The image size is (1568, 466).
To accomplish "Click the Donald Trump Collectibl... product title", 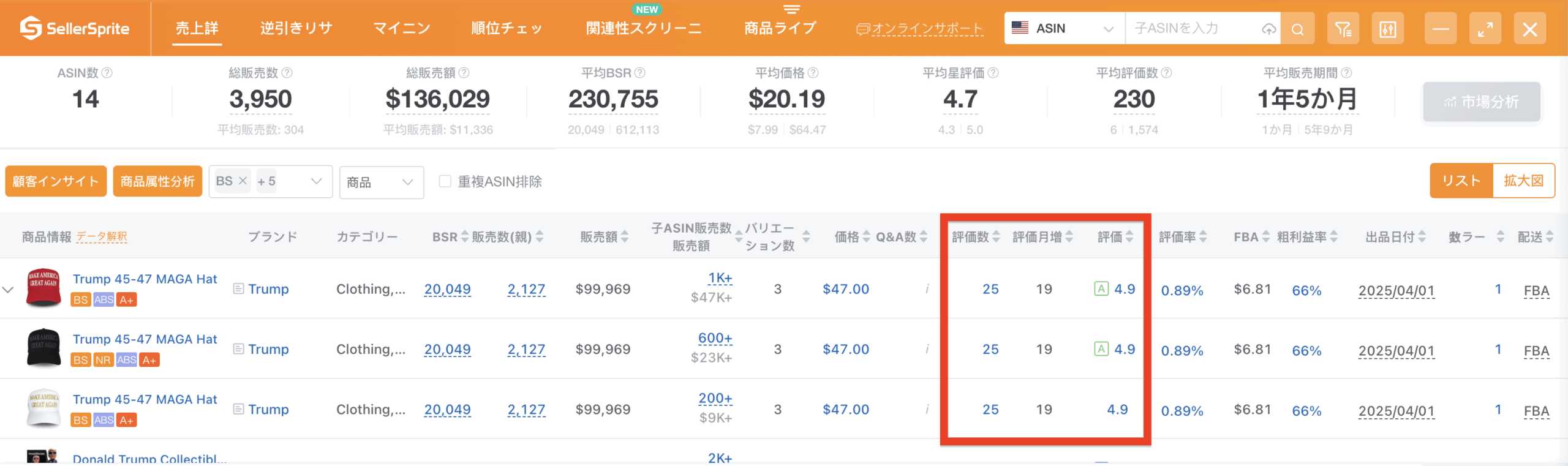I will coord(150,459).
